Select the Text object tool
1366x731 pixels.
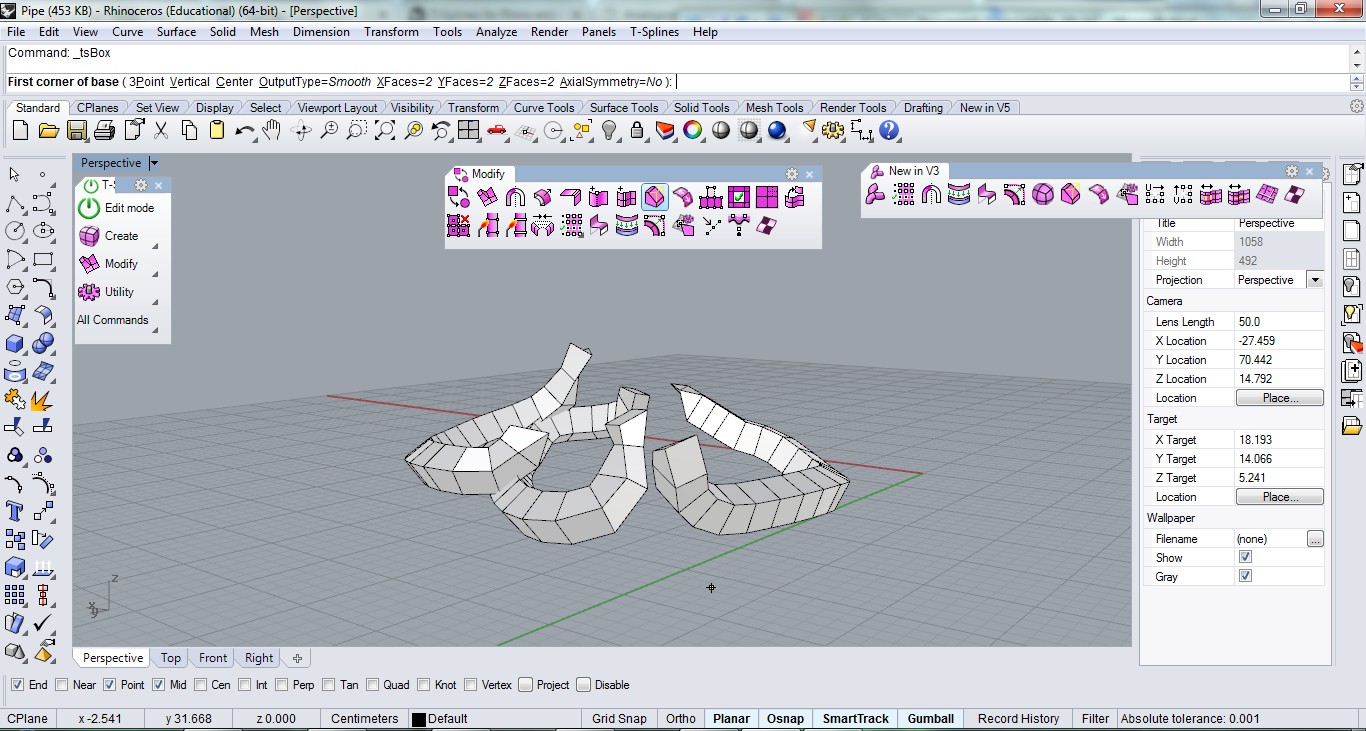pyautogui.click(x=15, y=511)
